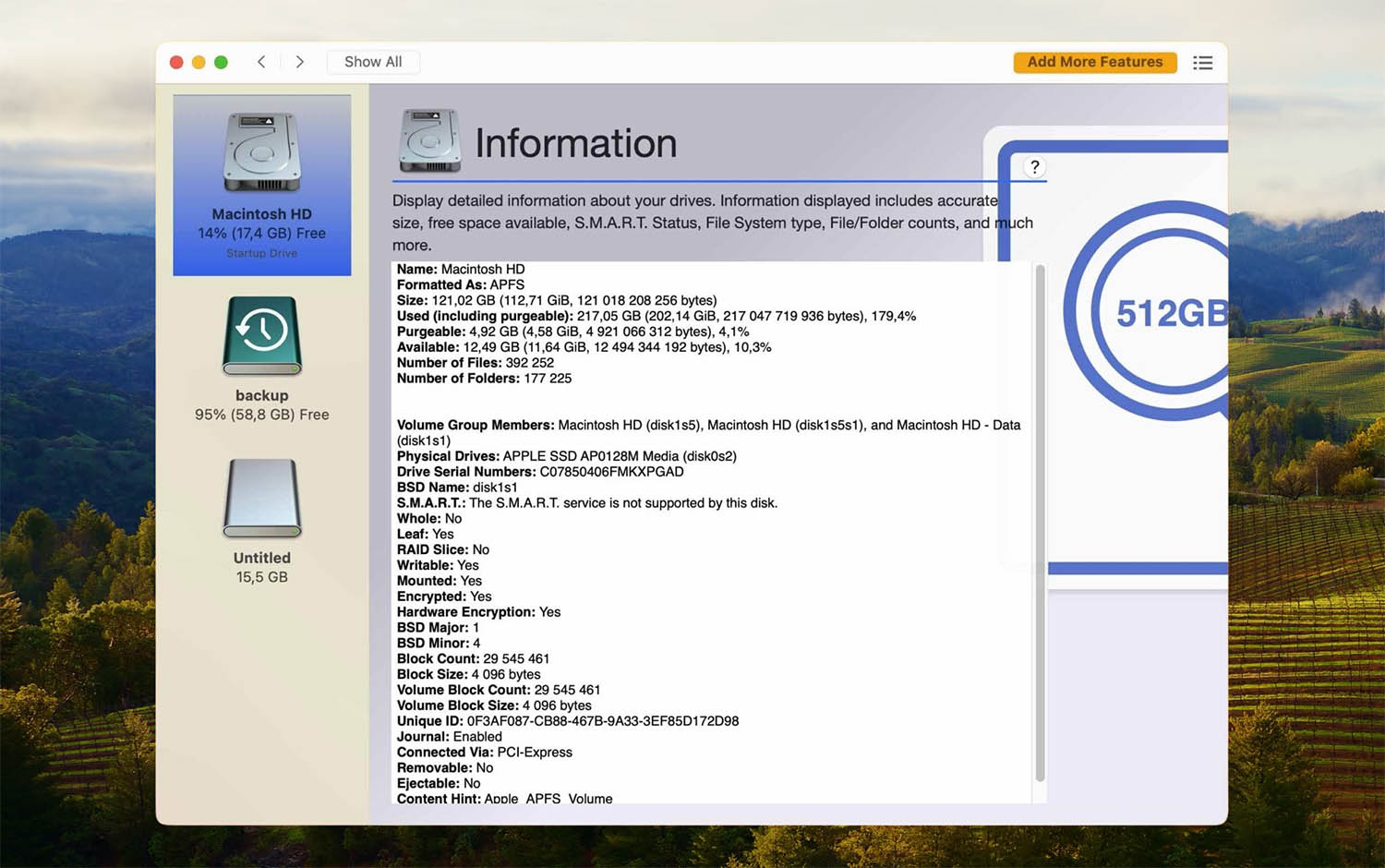Click the 'Encrypted: Yes' line
The width and height of the screenshot is (1385, 868).
click(x=444, y=597)
